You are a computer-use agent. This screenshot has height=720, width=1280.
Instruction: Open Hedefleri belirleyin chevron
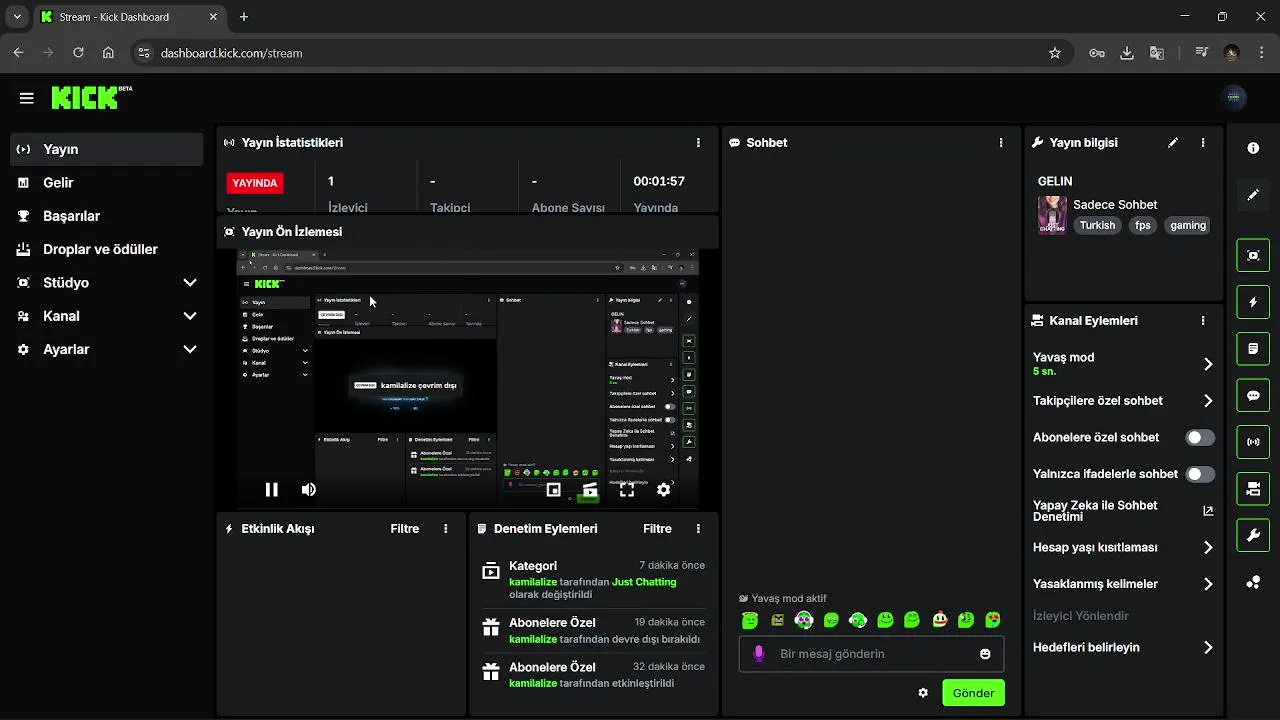(1208, 648)
